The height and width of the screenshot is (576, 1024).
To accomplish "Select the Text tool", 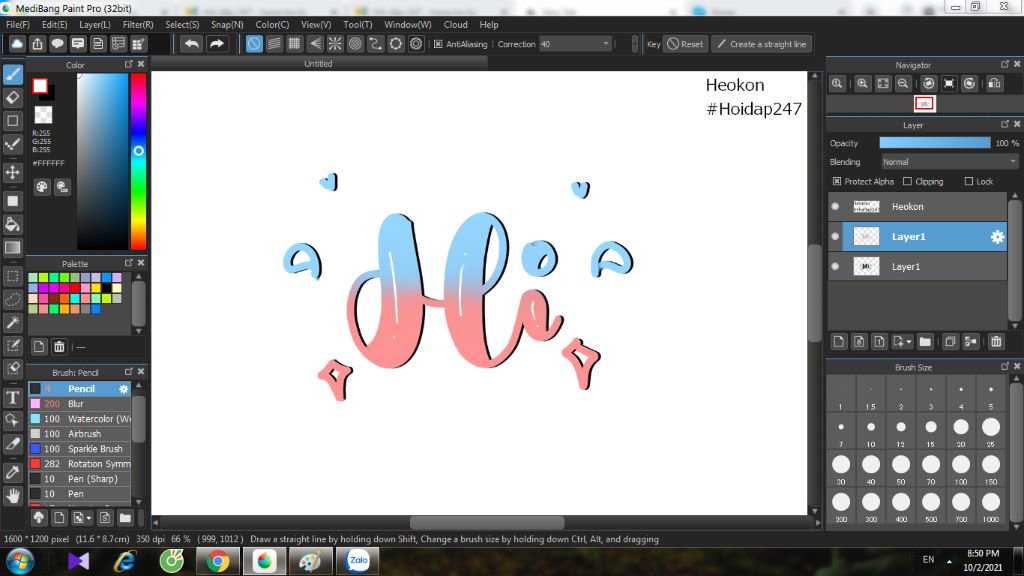I will [12, 398].
